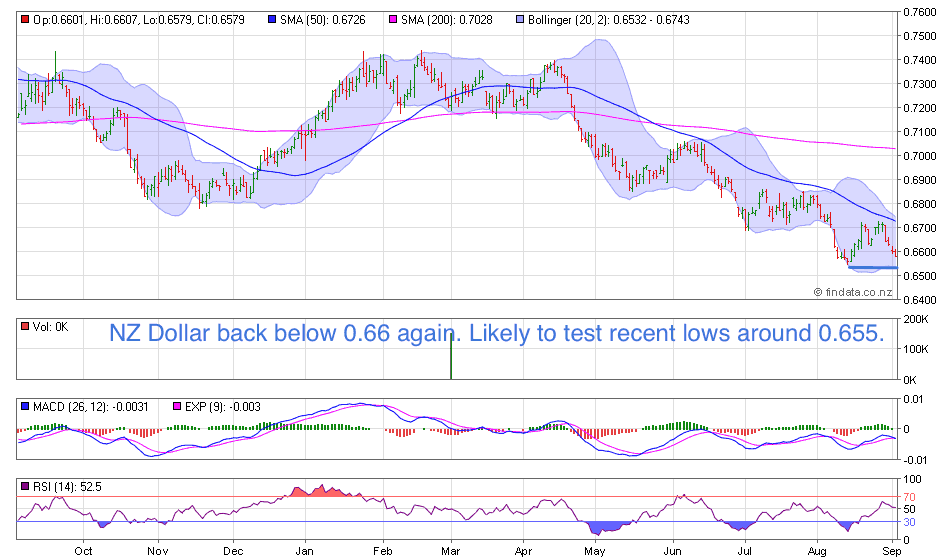940x560 pixels.
Task: Click the RSI 70 overbought level label
Action: 910,496
